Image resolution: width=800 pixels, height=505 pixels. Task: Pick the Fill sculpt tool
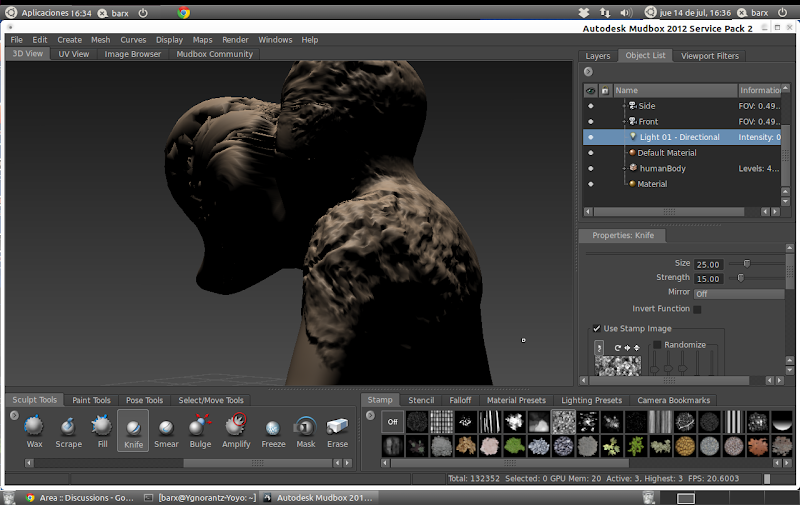coord(101,428)
